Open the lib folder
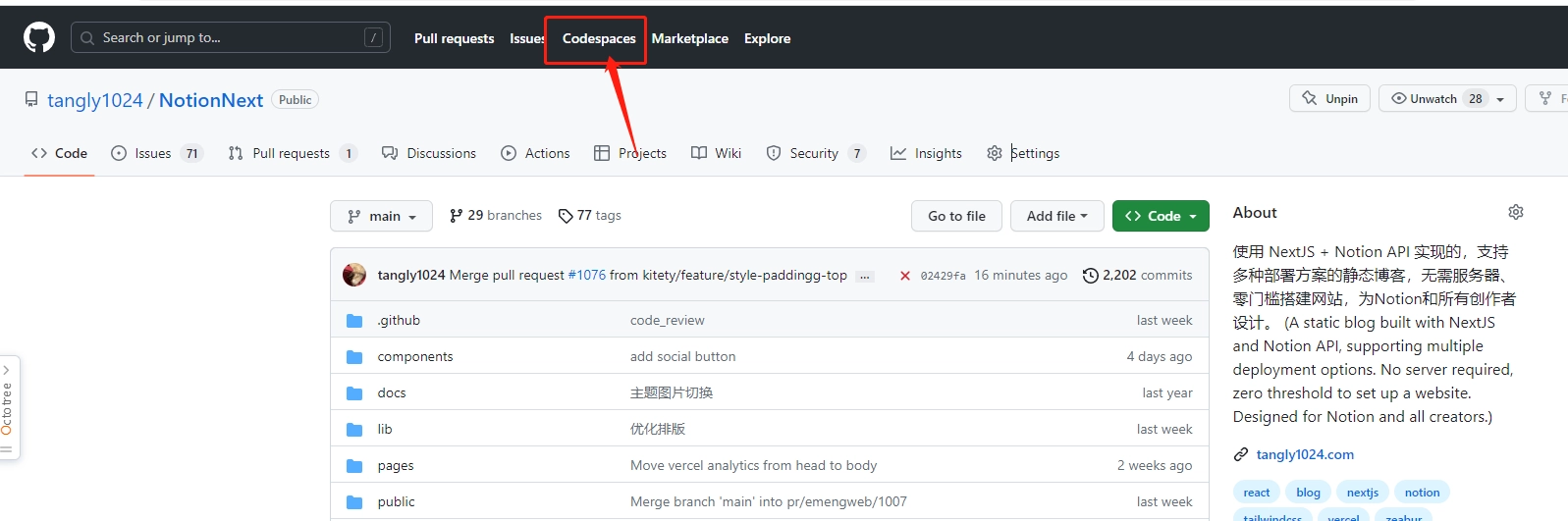Screen dimensions: 1568x521 385,429
